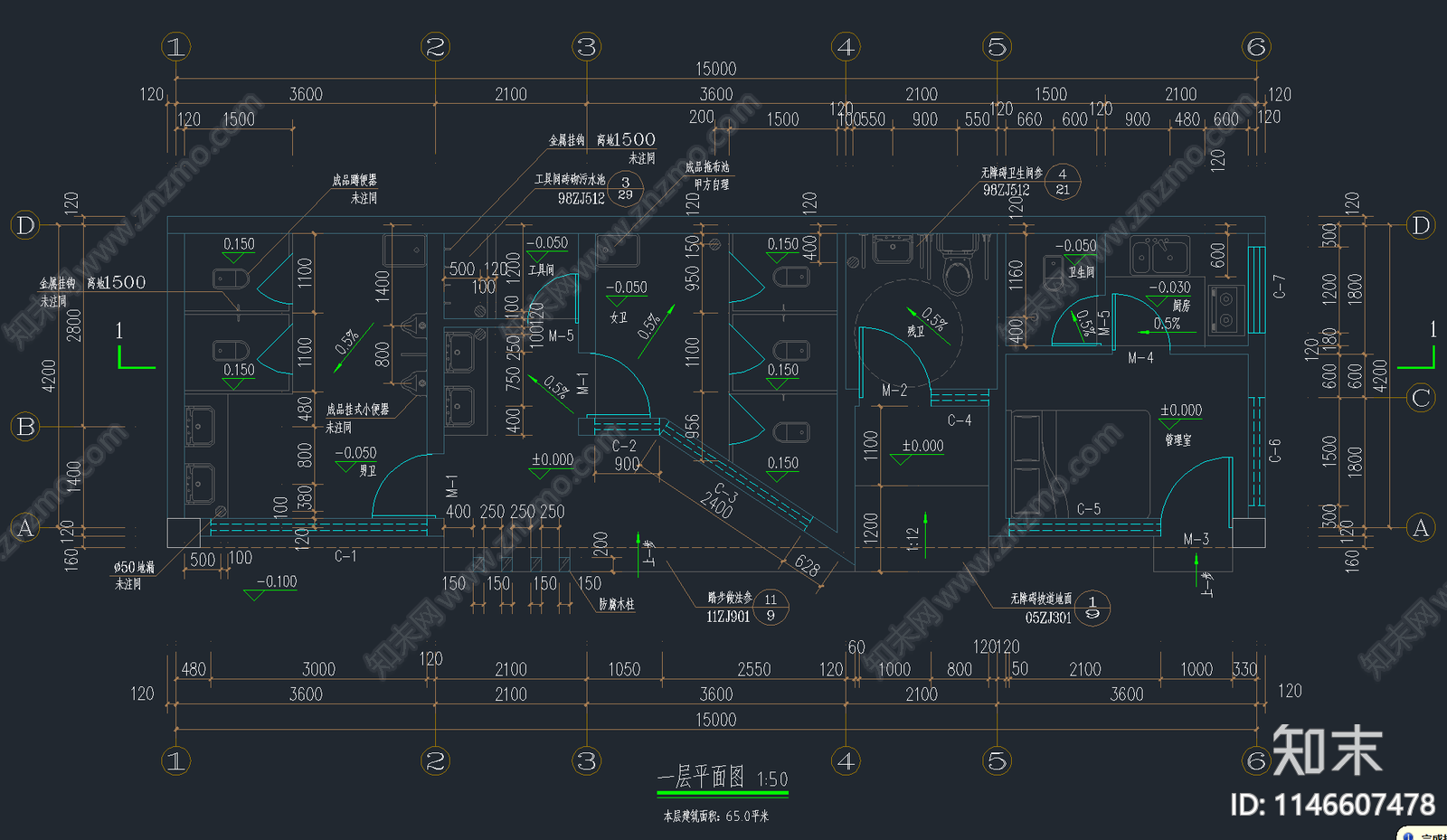Select the C-5 window label
Screen dimensions: 1447x840
click(x=1088, y=509)
